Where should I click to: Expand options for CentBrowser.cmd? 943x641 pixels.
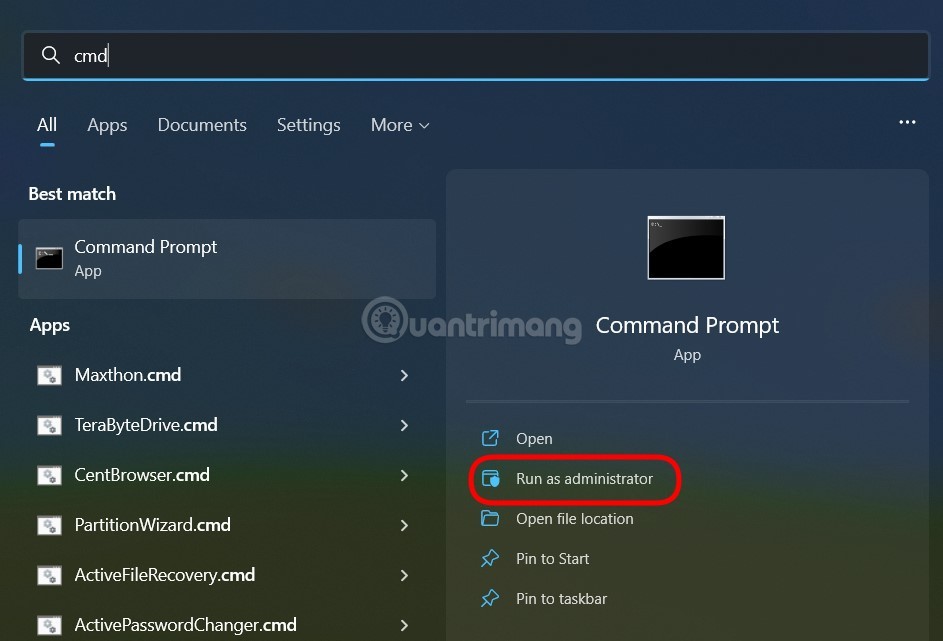(x=404, y=475)
